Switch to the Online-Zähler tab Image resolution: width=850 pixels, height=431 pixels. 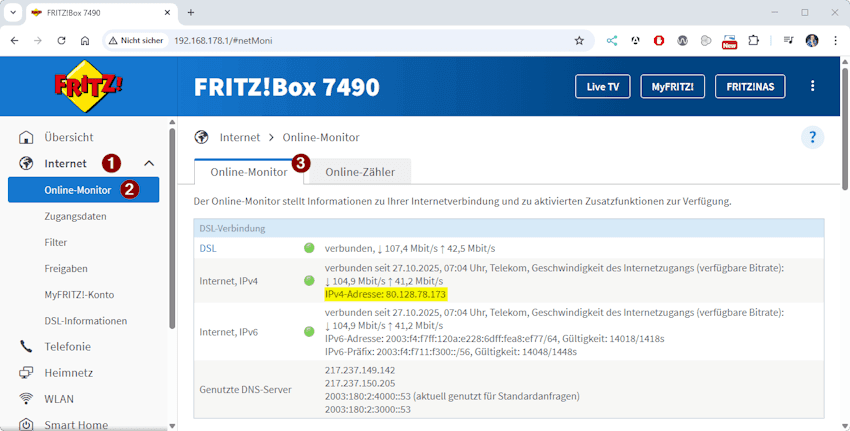click(360, 172)
